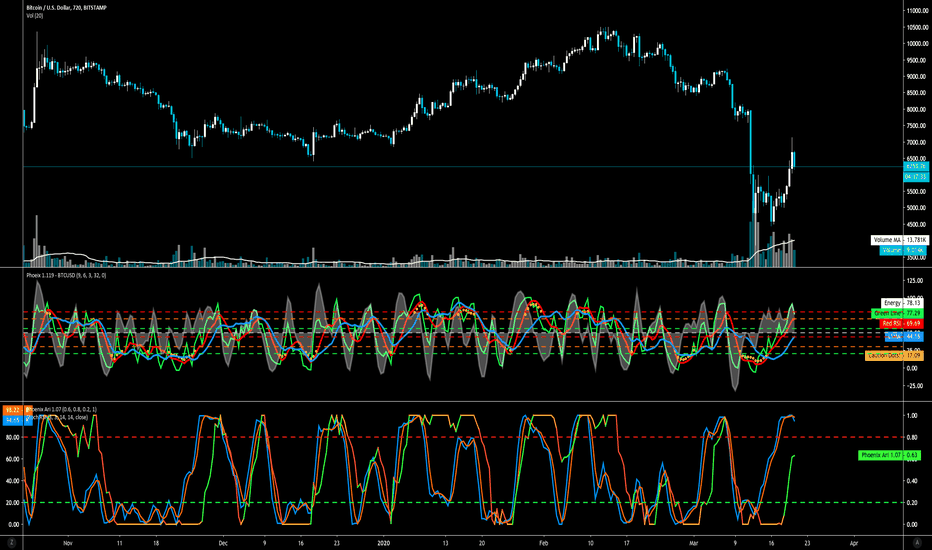Click the Bitcoin / U.S. Dollar chart title
Screen dimensions: 932x550
[67, 8]
